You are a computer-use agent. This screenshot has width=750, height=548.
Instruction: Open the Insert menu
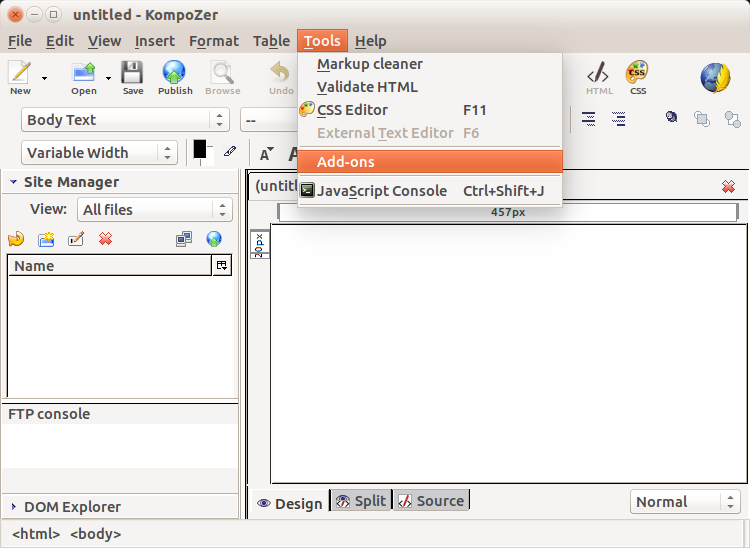[154, 41]
